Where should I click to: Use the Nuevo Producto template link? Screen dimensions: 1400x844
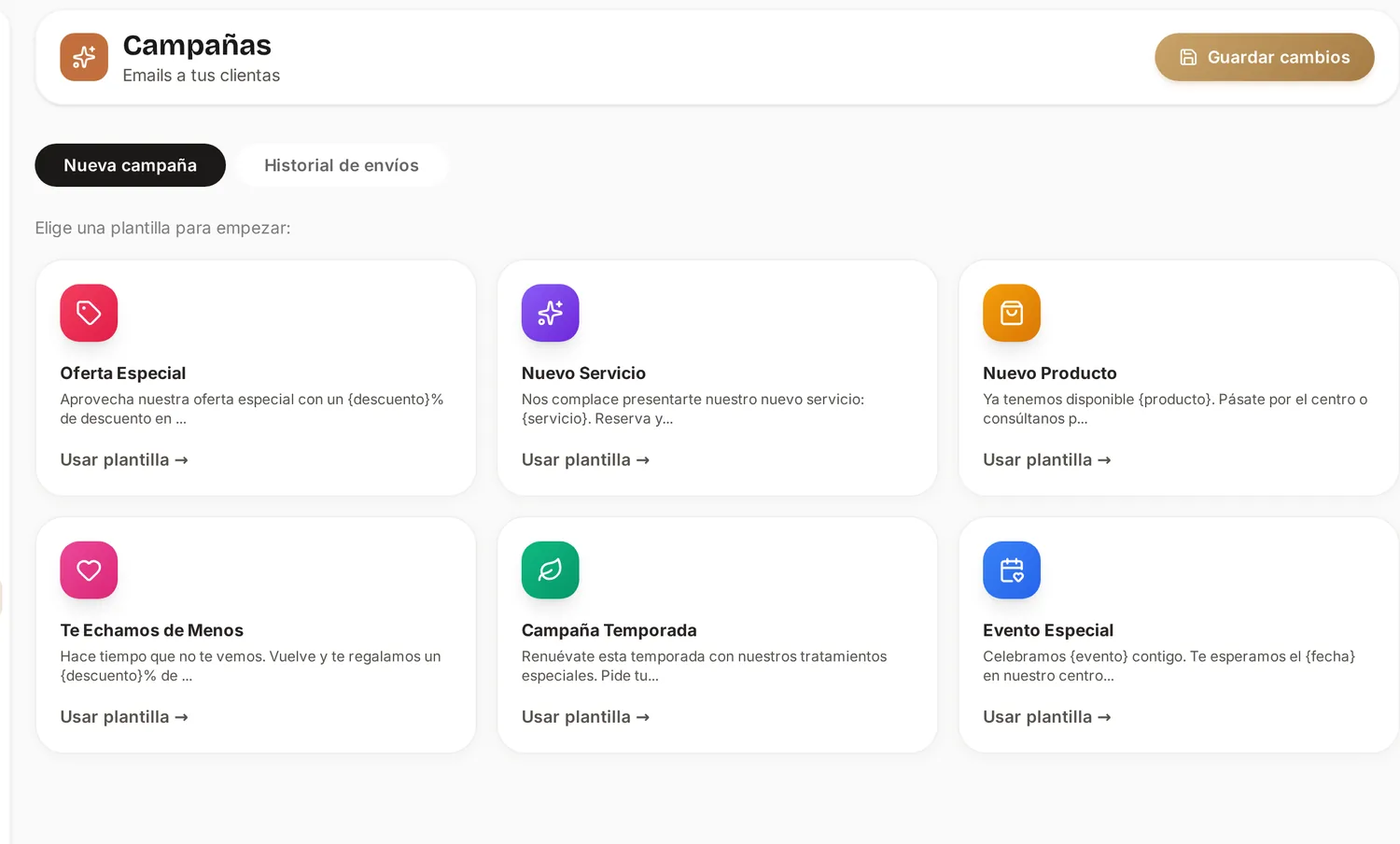(x=1046, y=459)
